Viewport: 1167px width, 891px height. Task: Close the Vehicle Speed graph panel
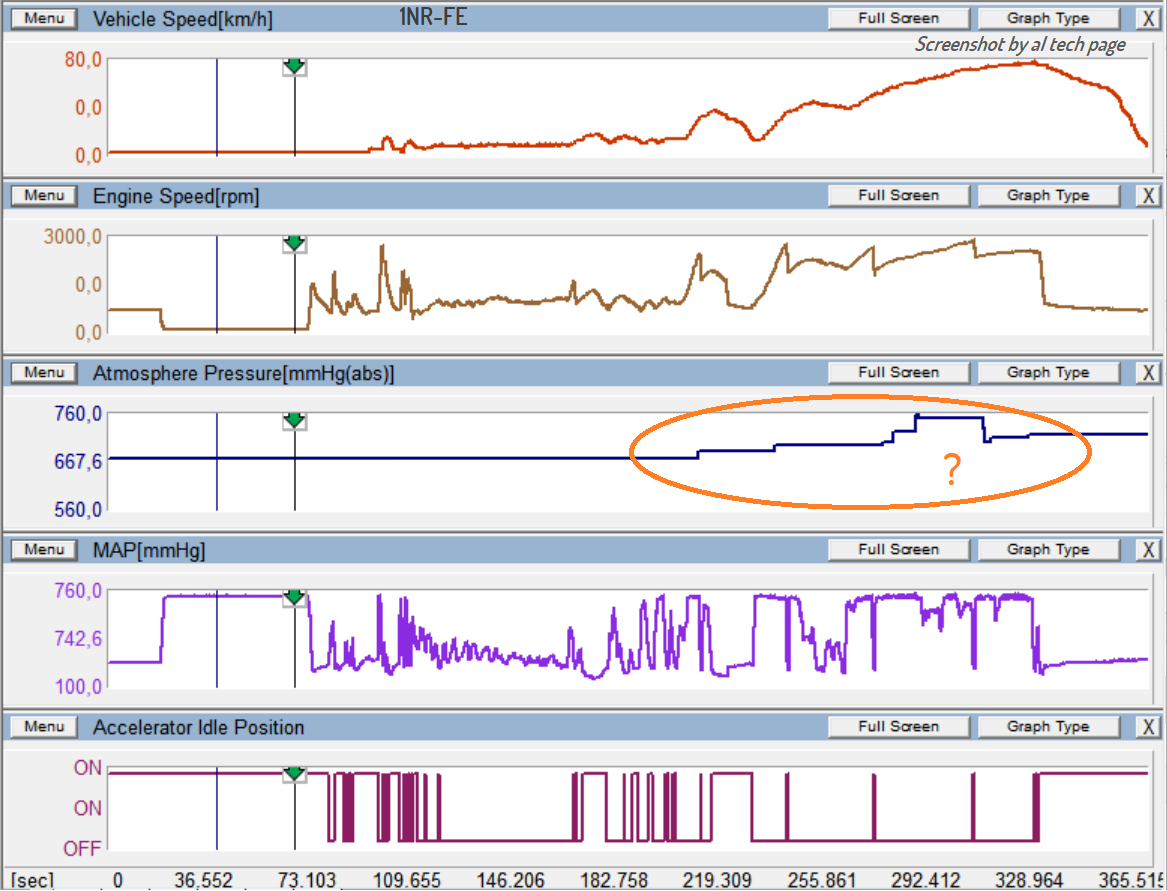1149,18
